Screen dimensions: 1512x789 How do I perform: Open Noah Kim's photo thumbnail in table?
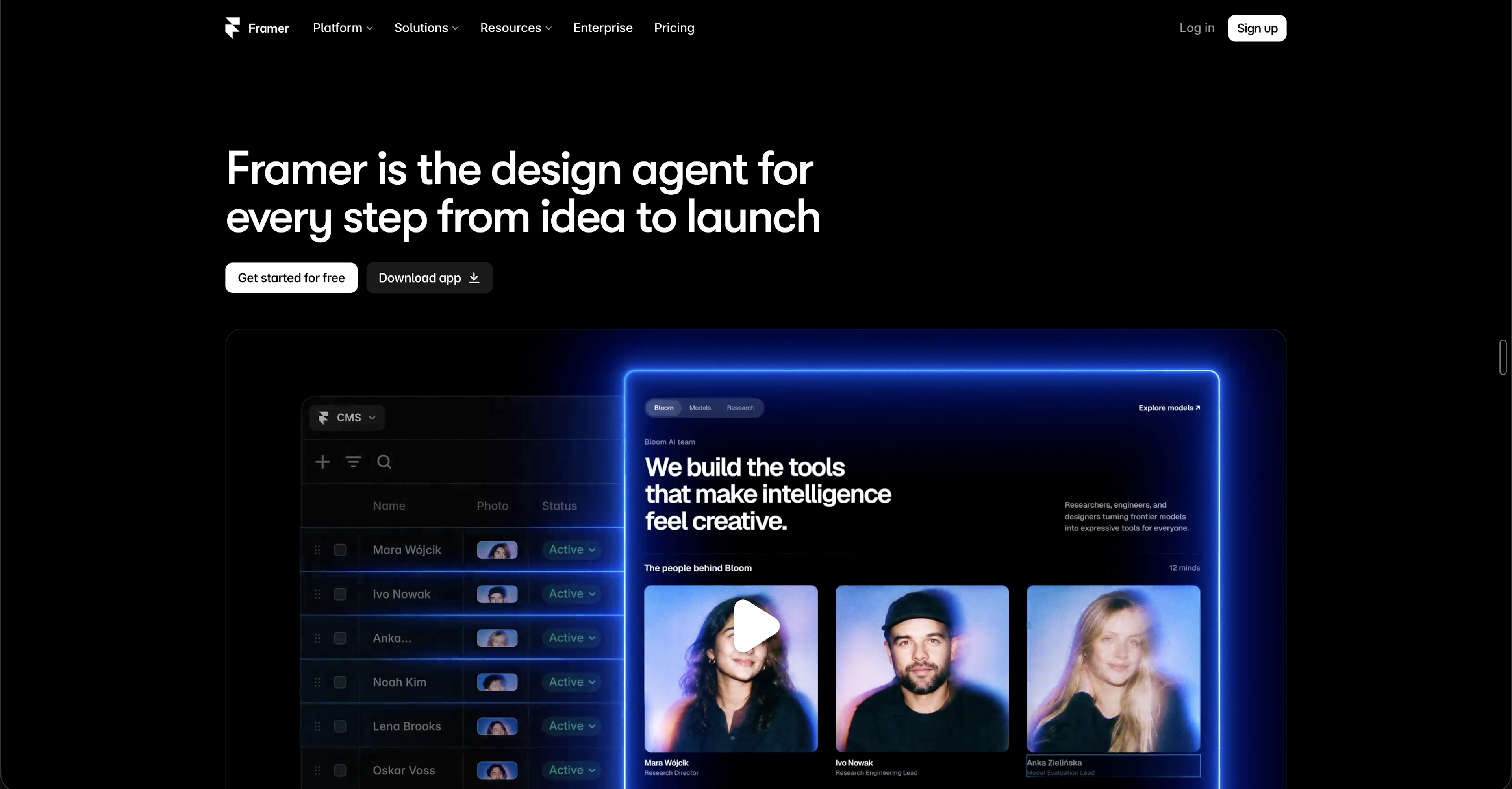pyautogui.click(x=497, y=682)
